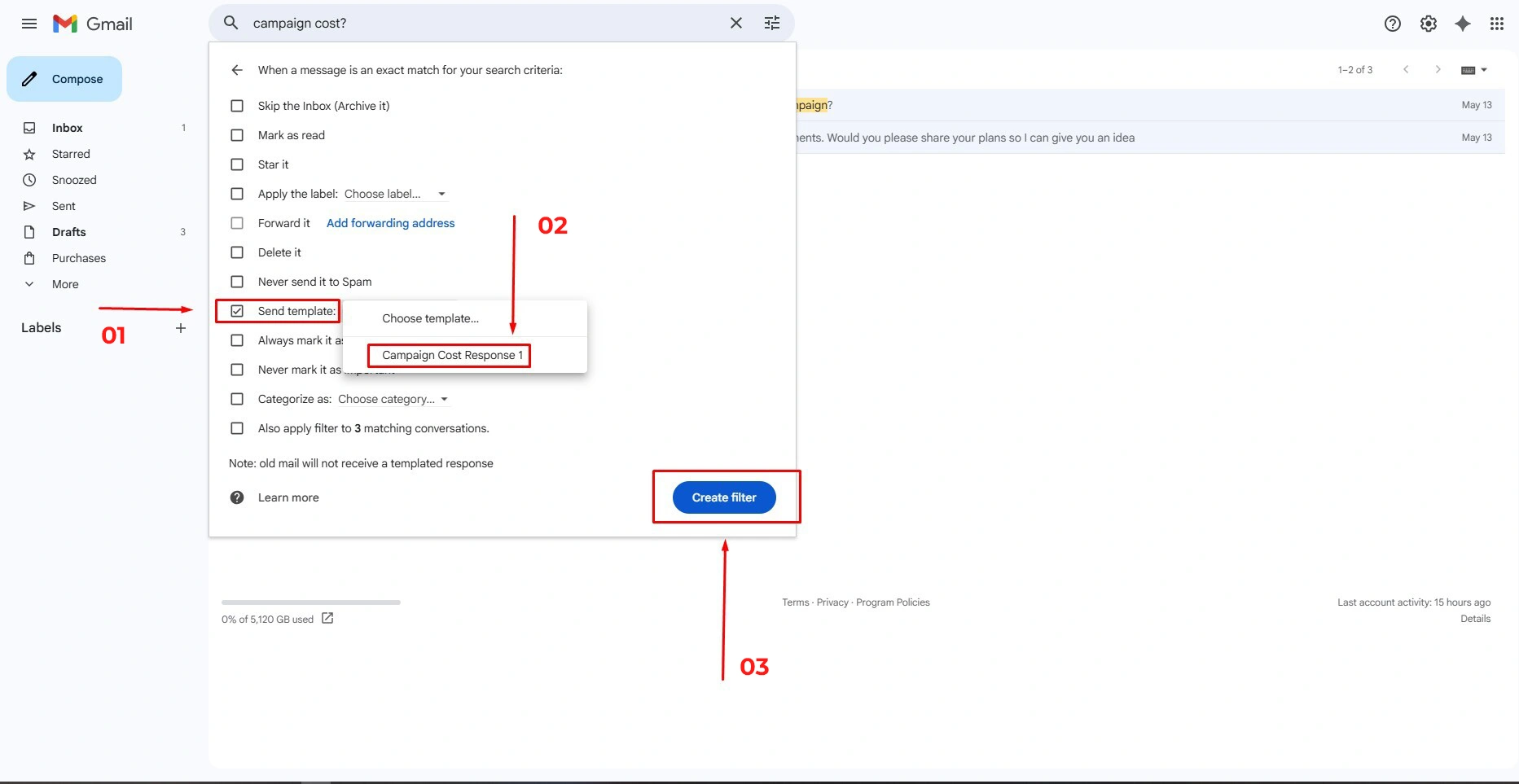This screenshot has height=784, width=1519.
Task: Open storage details external-link icon
Action: point(327,618)
